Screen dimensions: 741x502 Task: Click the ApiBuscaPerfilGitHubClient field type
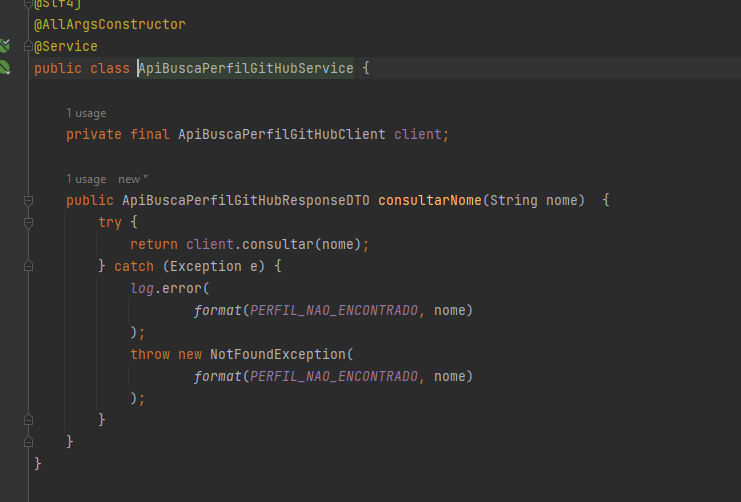(x=282, y=134)
